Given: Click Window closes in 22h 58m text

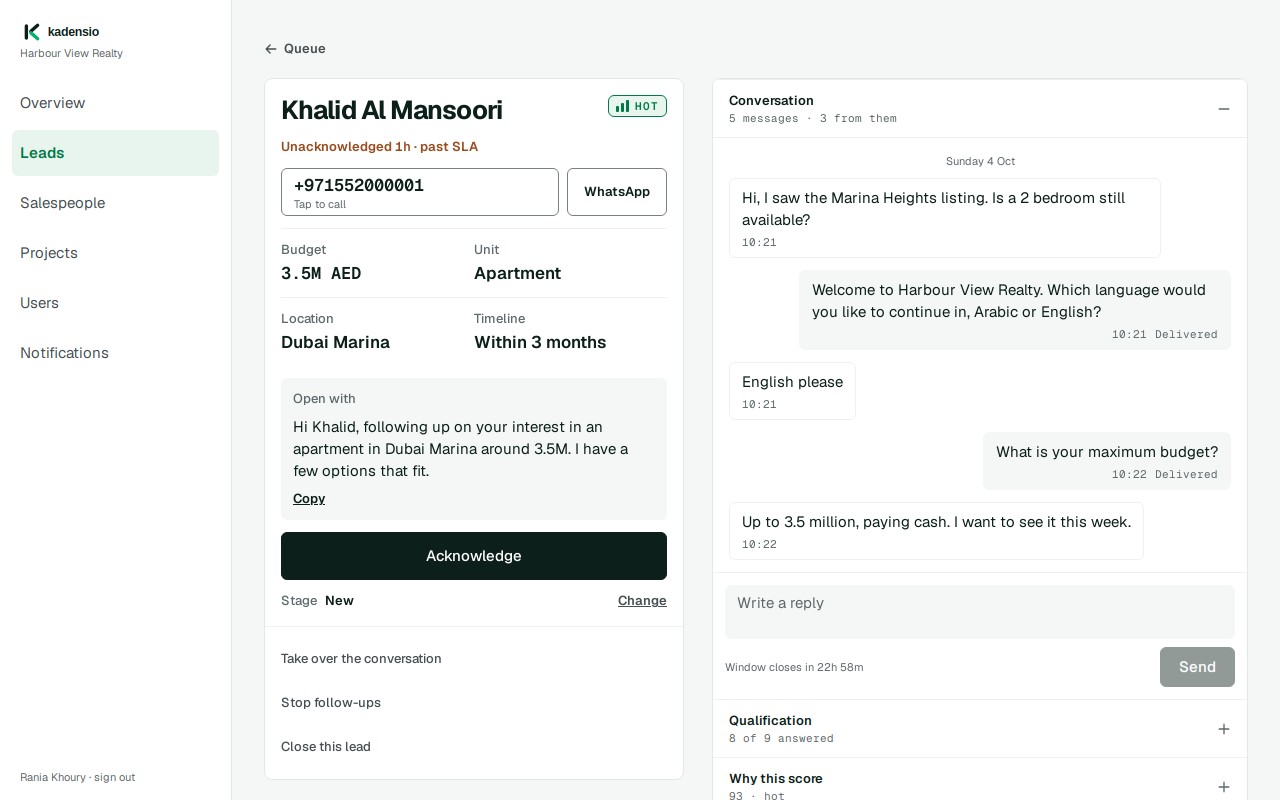Looking at the screenshot, I should [x=794, y=667].
